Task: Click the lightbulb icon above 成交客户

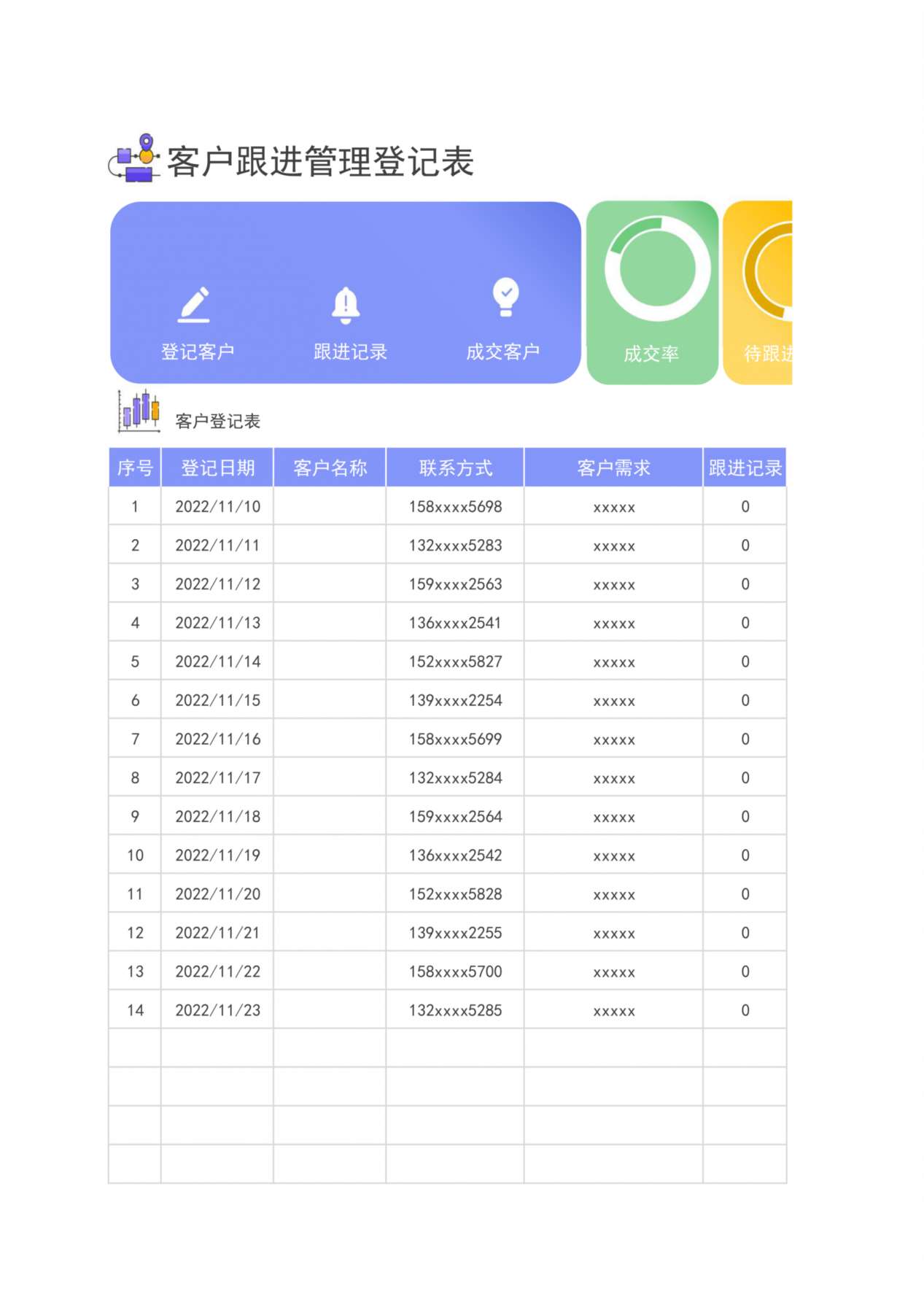Action: (x=505, y=297)
